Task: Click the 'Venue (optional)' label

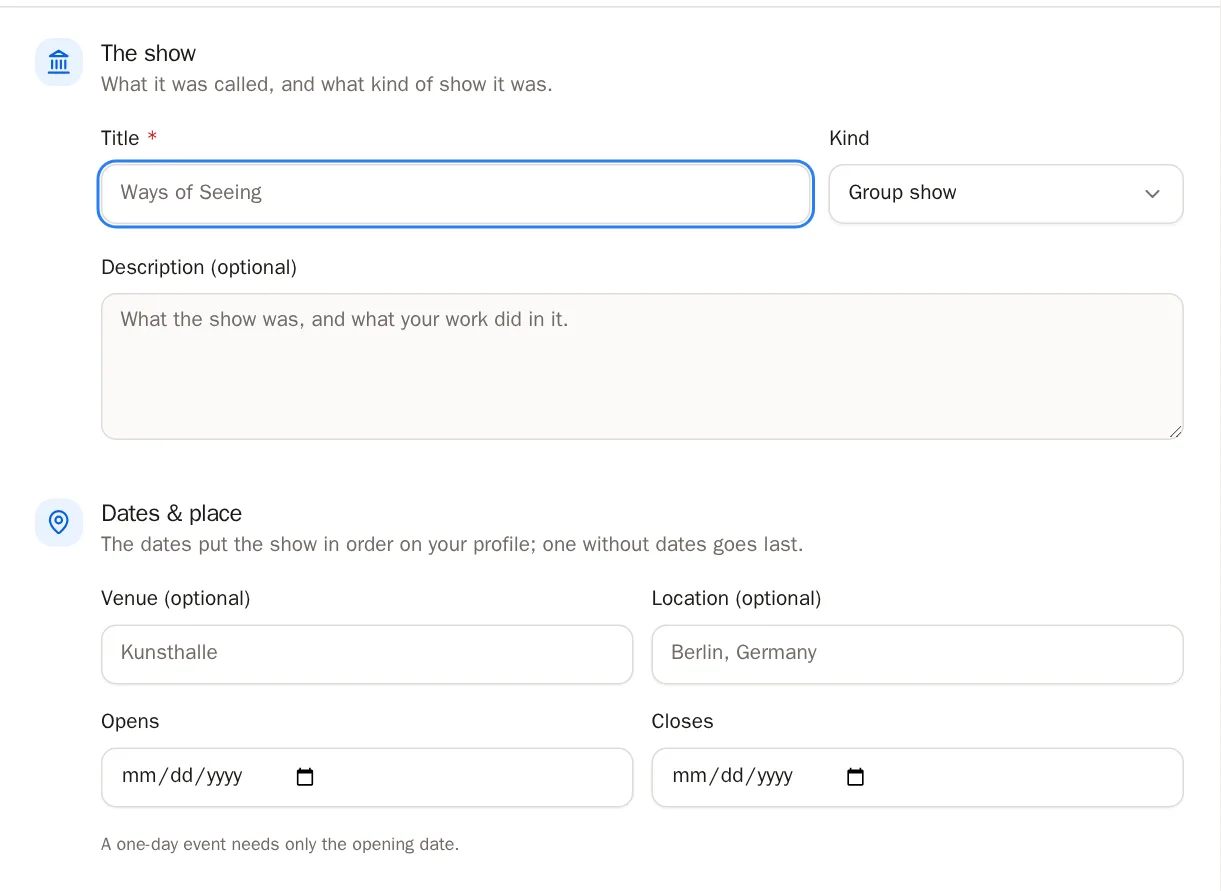Action: click(x=176, y=599)
